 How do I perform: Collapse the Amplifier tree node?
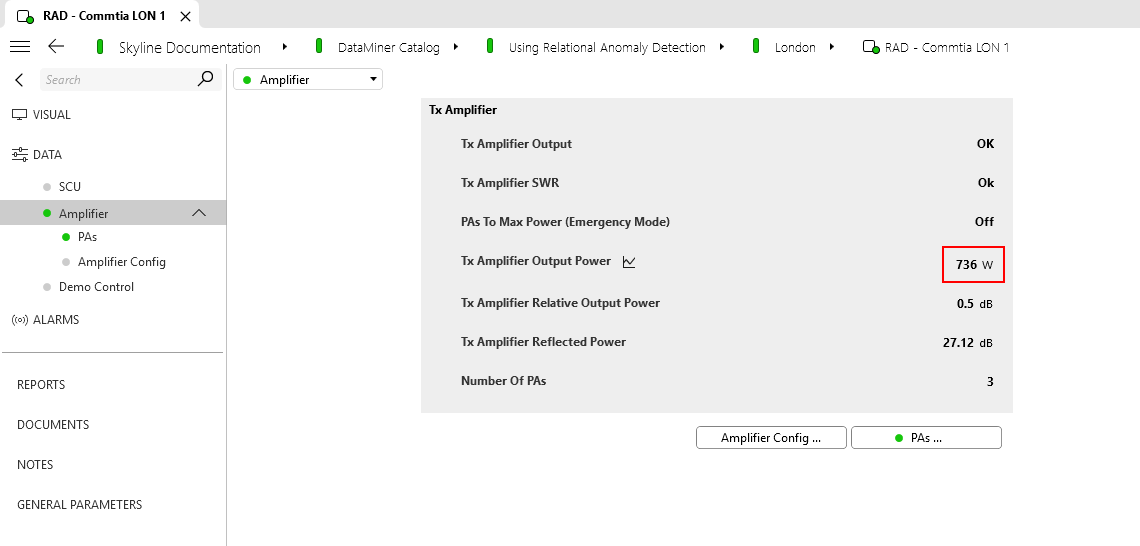click(199, 213)
